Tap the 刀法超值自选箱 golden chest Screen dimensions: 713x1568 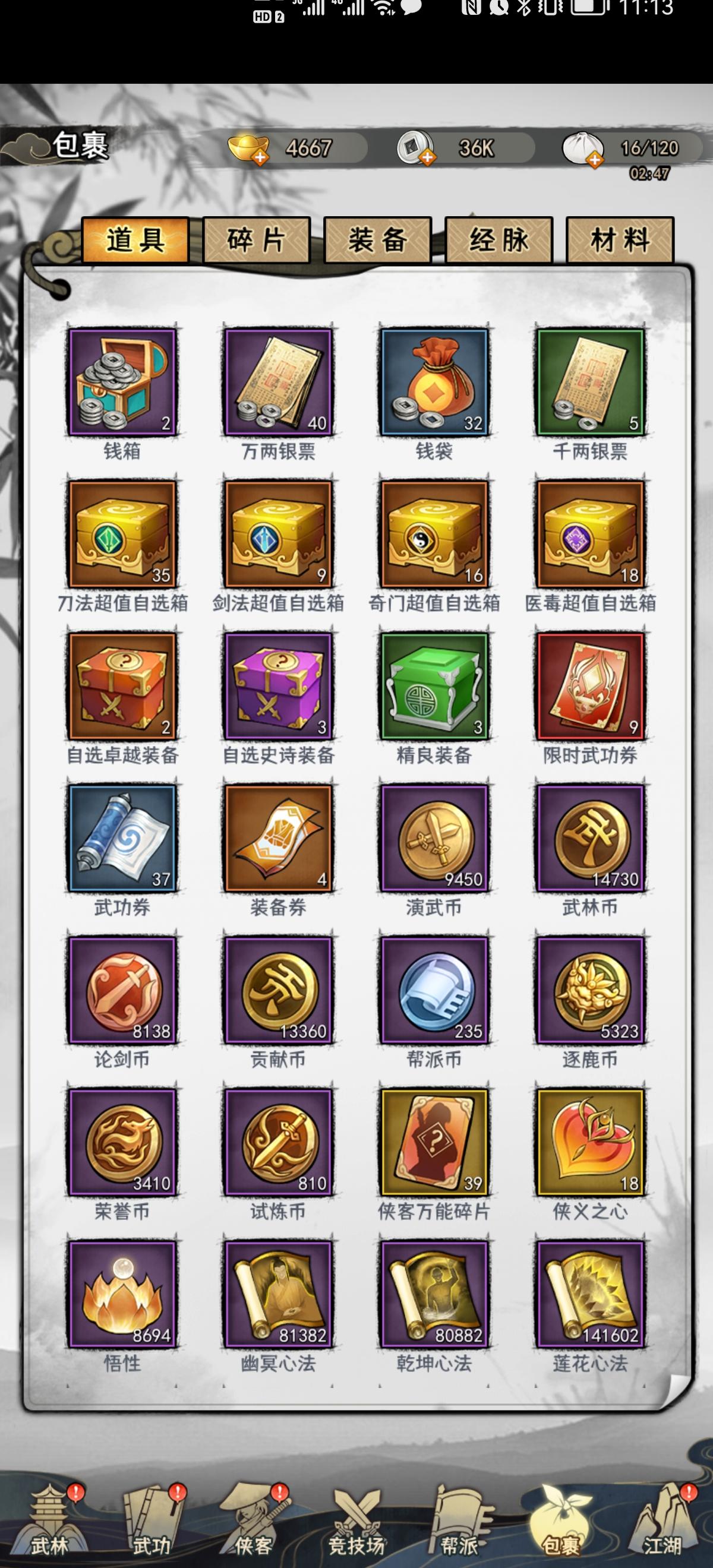(x=122, y=534)
